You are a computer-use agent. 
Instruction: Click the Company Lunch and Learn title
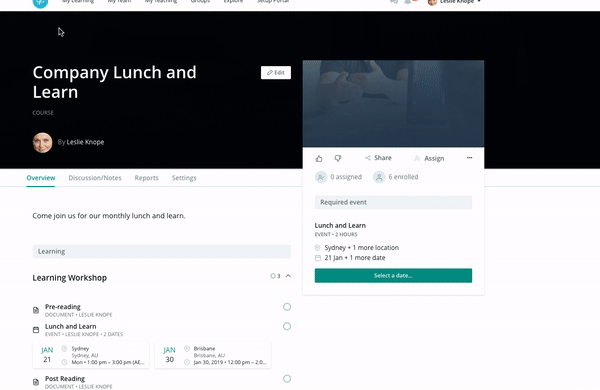pyautogui.click(x=114, y=82)
